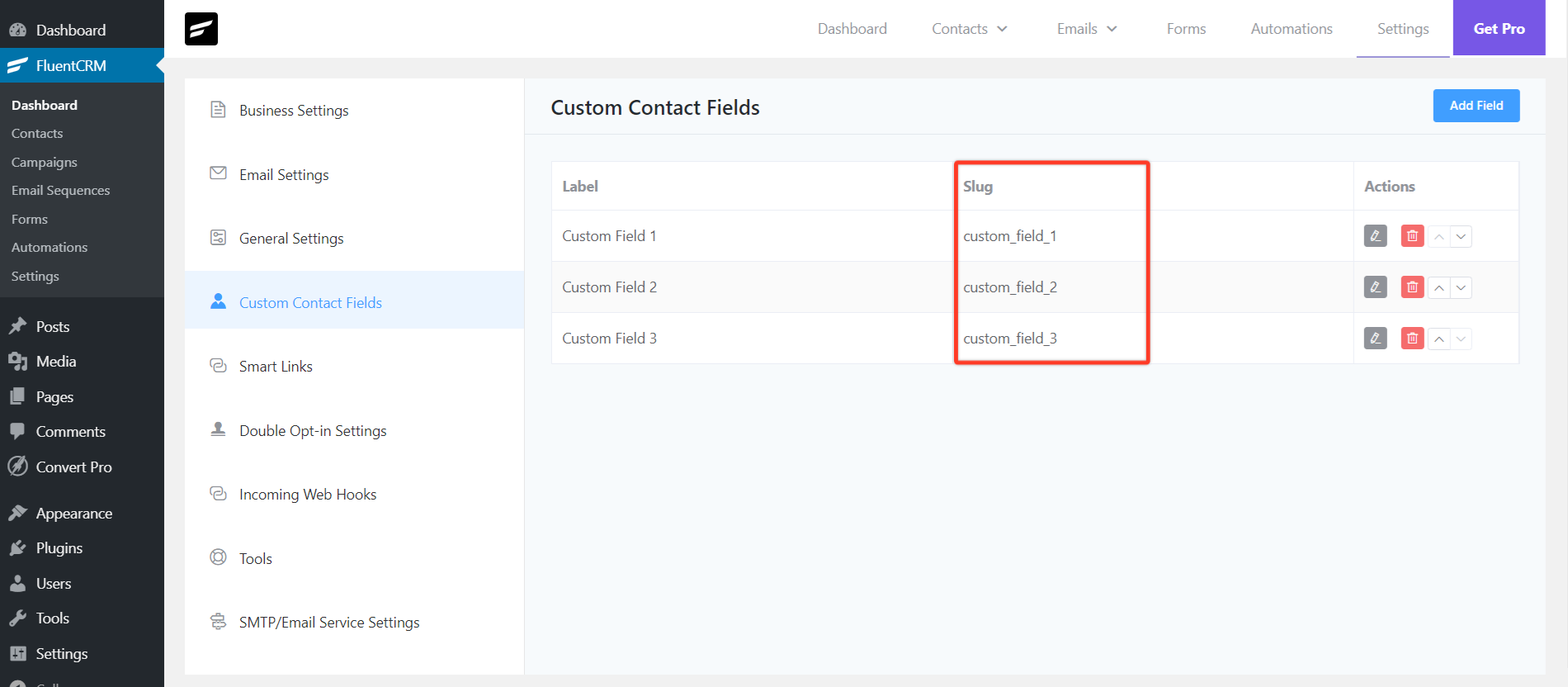Click the Business Settings document icon
The height and width of the screenshot is (687, 1568).
(218, 110)
